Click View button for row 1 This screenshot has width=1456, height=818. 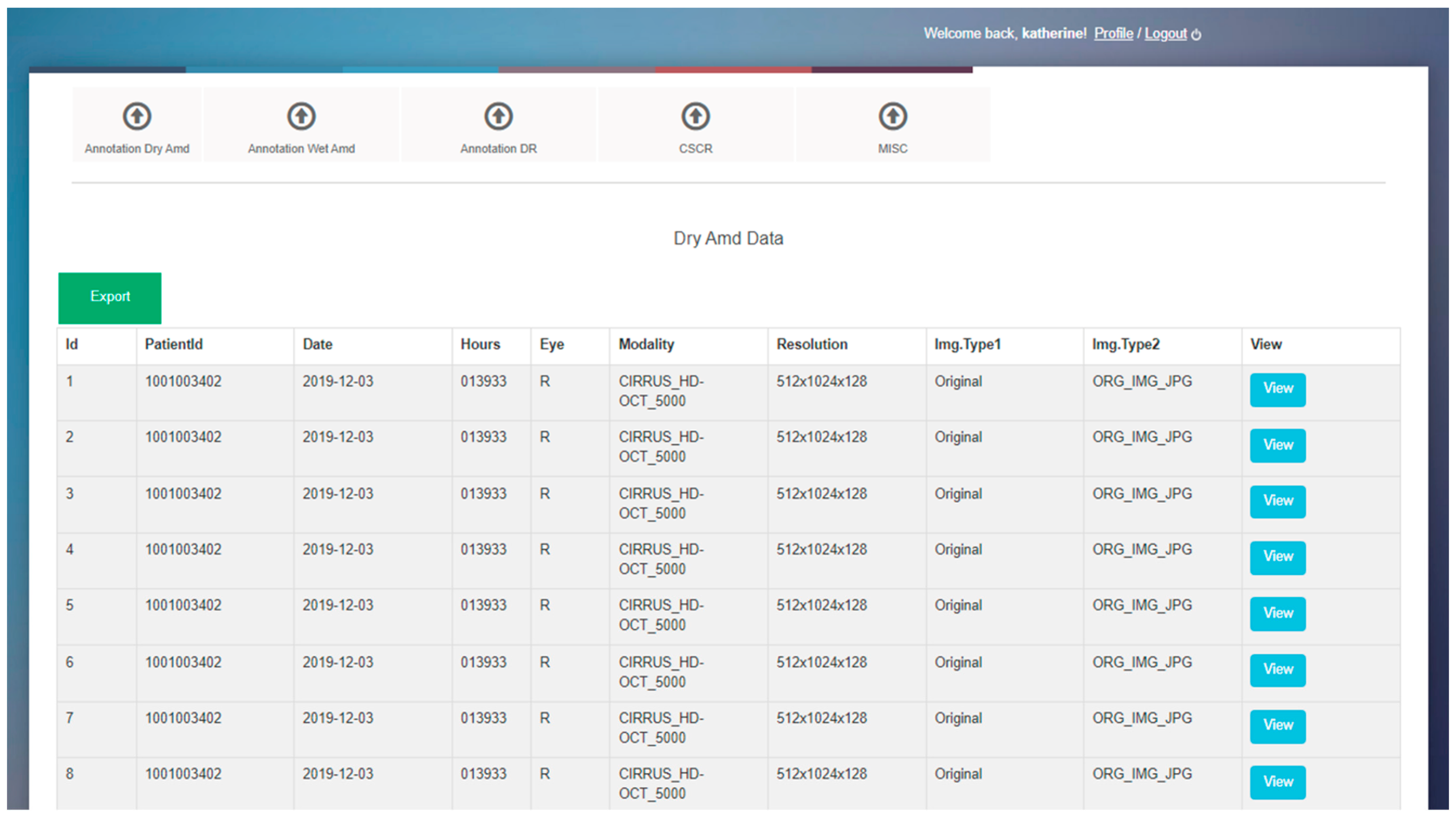pyautogui.click(x=1277, y=389)
